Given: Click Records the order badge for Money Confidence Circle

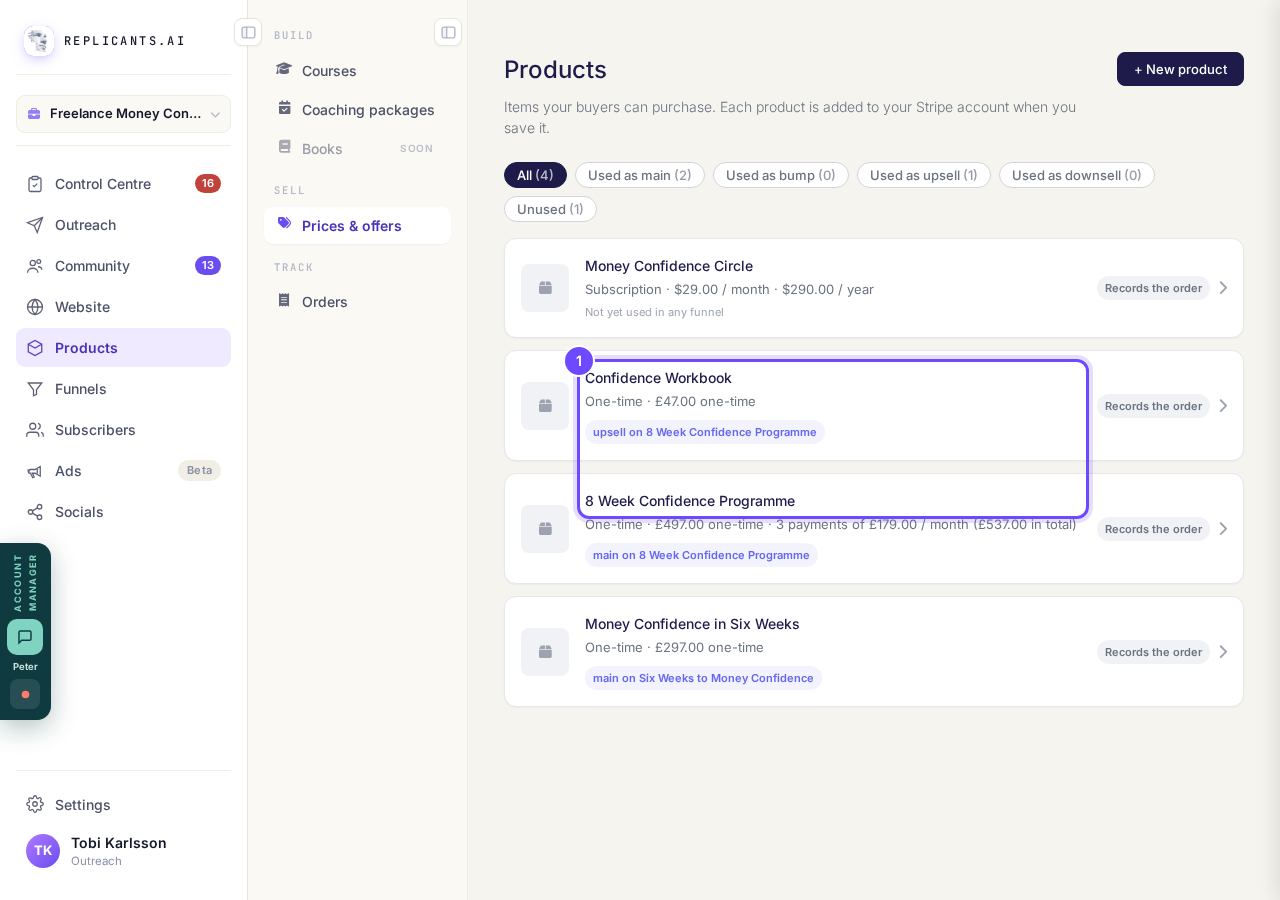Looking at the screenshot, I should point(1153,288).
